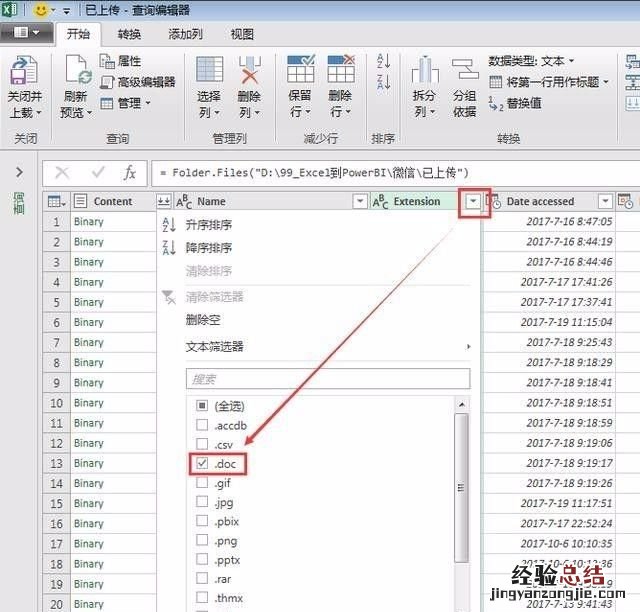Open the quick access toolbar customize arrow
Viewport: 640px width, 612px height.
[67, 11]
